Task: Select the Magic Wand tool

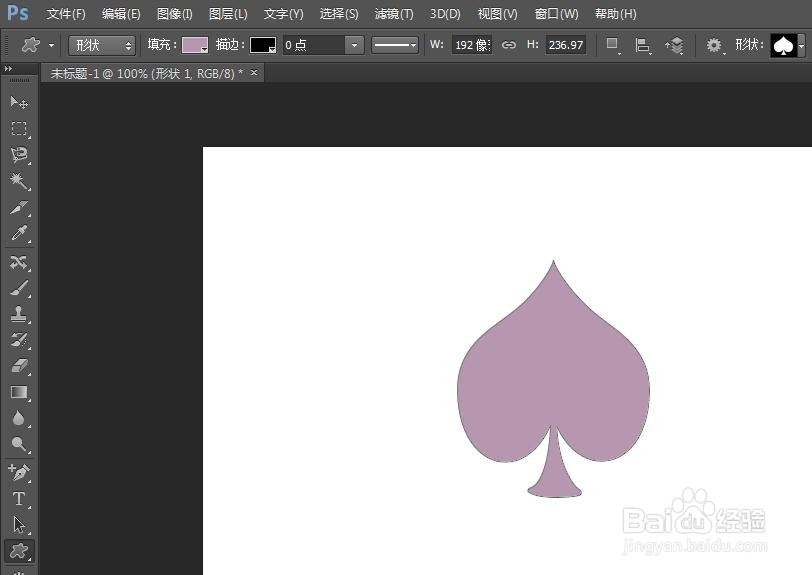Action: click(x=19, y=181)
